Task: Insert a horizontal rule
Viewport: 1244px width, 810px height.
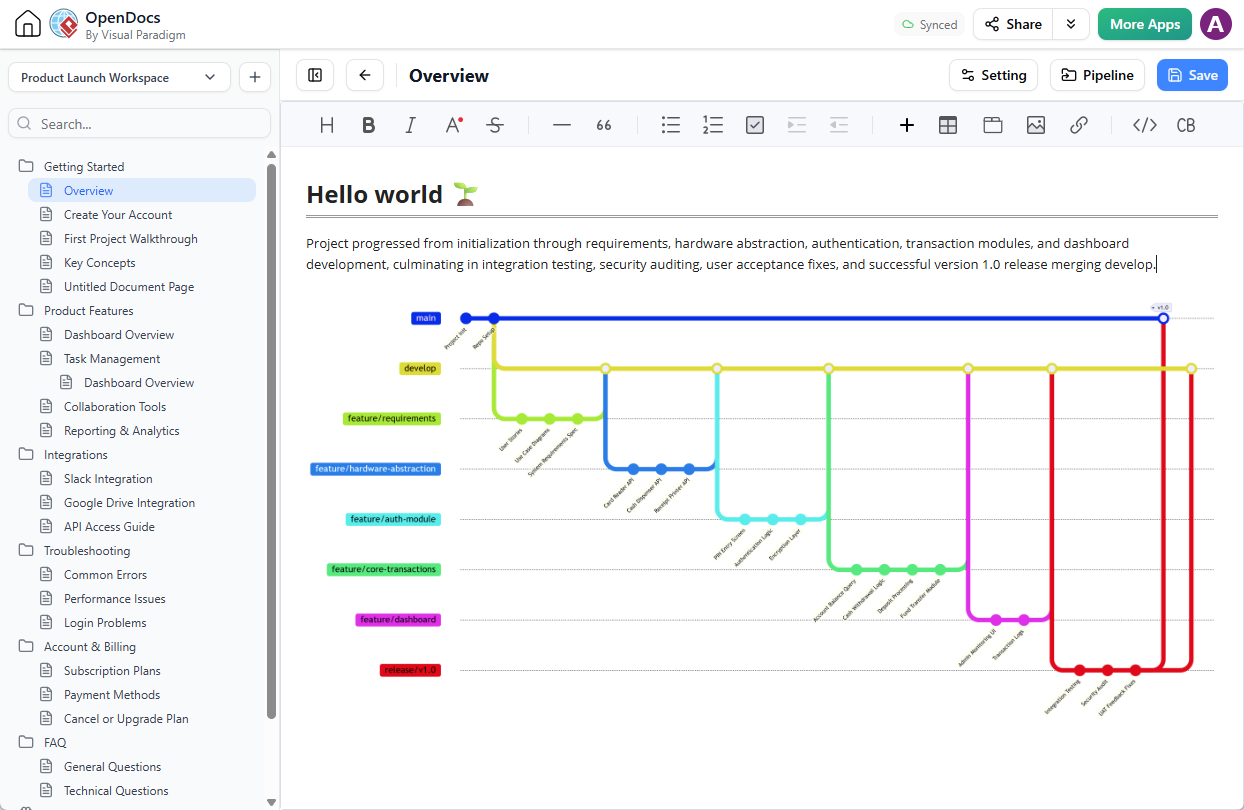Action: [562, 125]
